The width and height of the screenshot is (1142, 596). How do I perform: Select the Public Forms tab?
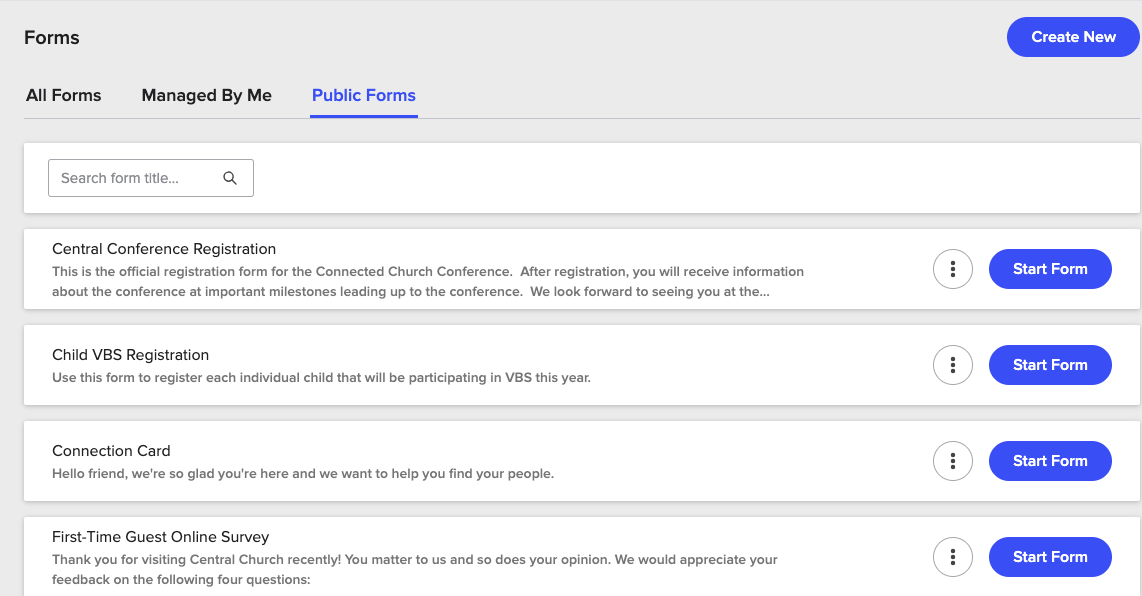[363, 95]
